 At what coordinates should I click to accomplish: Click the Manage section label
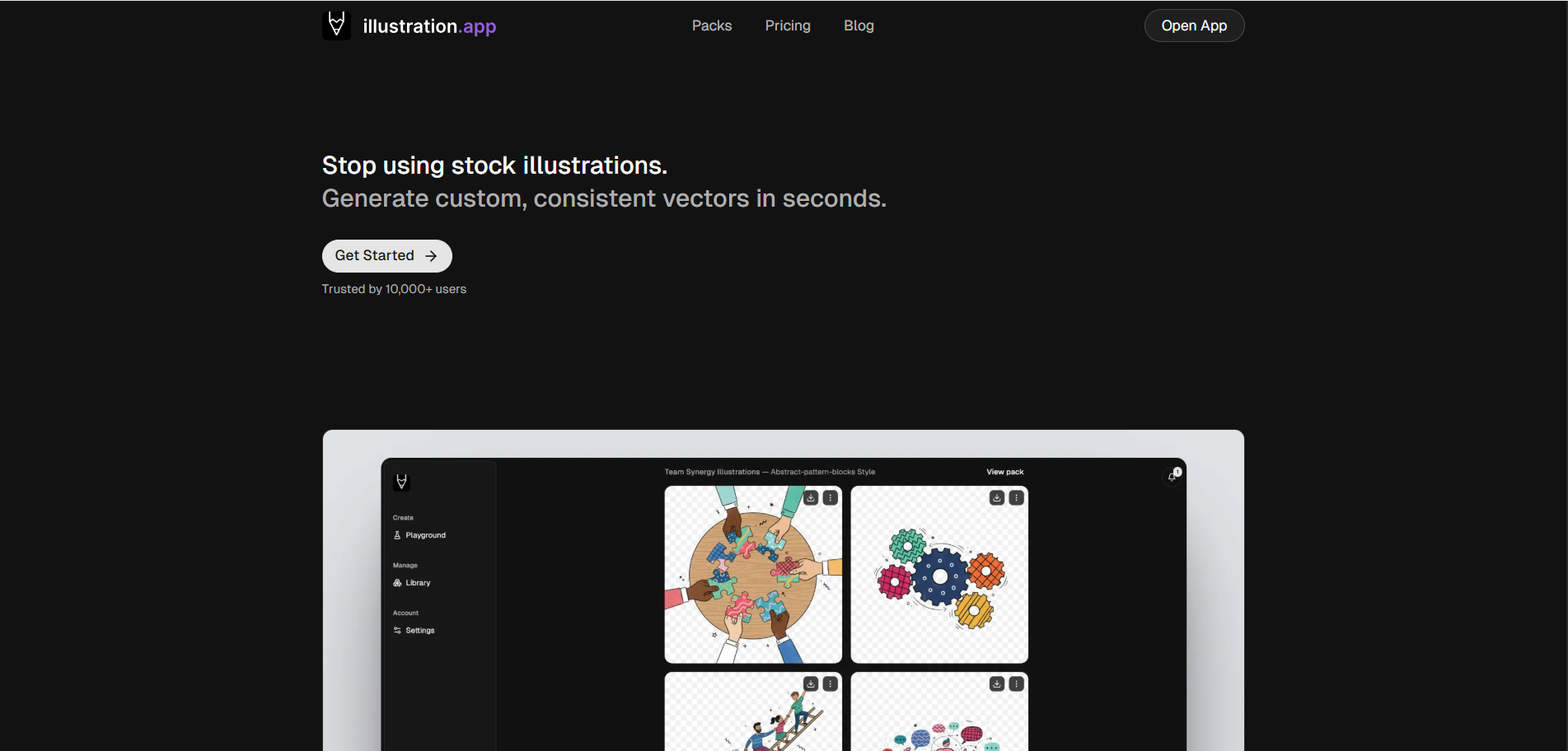point(405,566)
